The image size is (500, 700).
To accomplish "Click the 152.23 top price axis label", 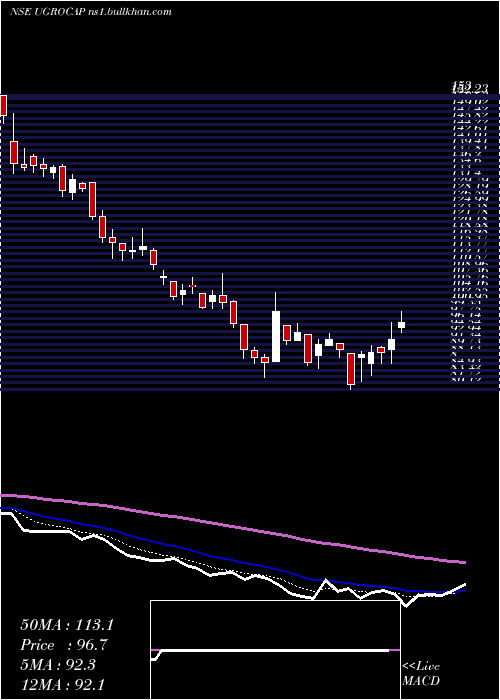I will pos(469,88).
